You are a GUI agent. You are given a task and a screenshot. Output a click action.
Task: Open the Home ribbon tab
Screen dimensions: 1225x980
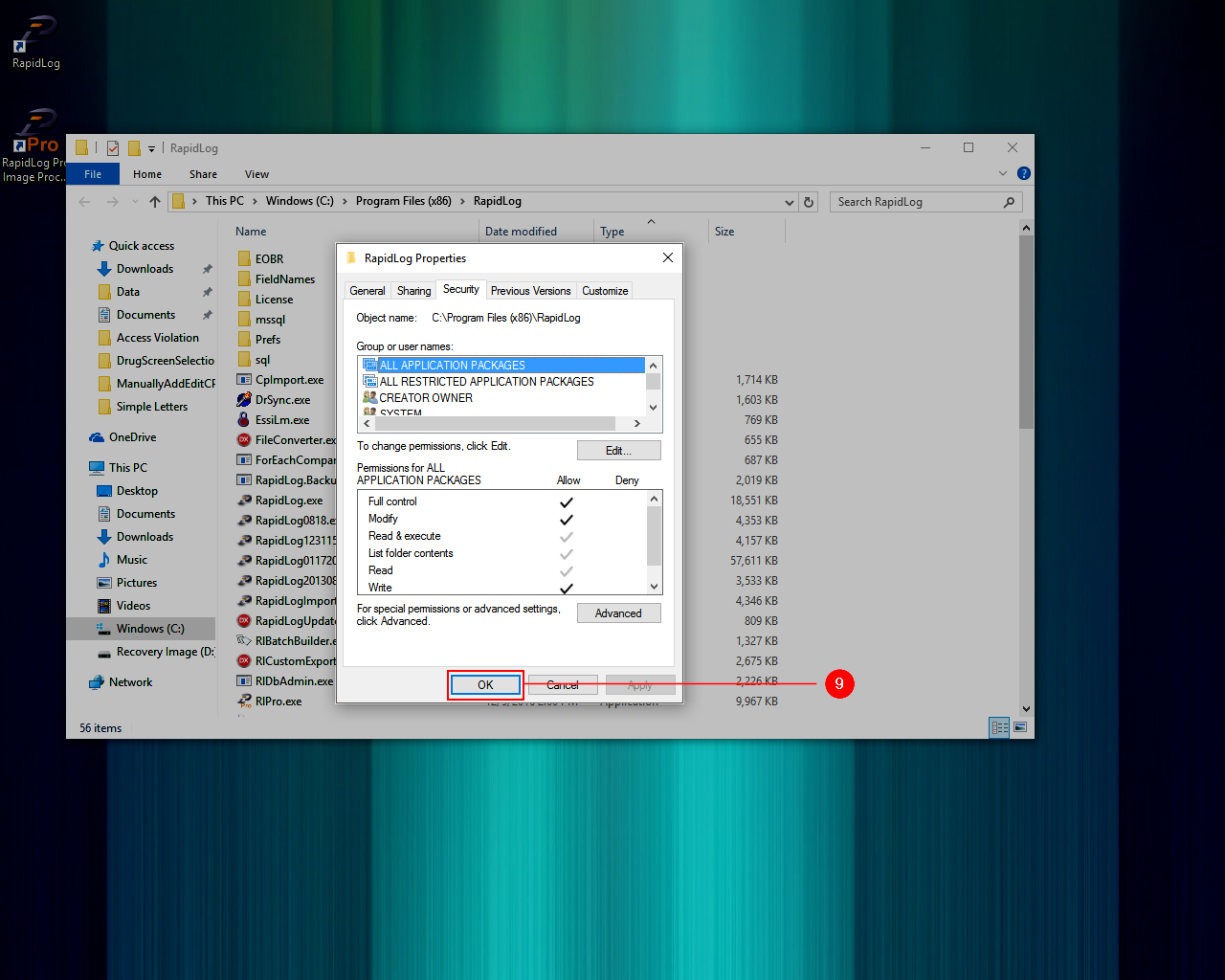[x=147, y=174]
